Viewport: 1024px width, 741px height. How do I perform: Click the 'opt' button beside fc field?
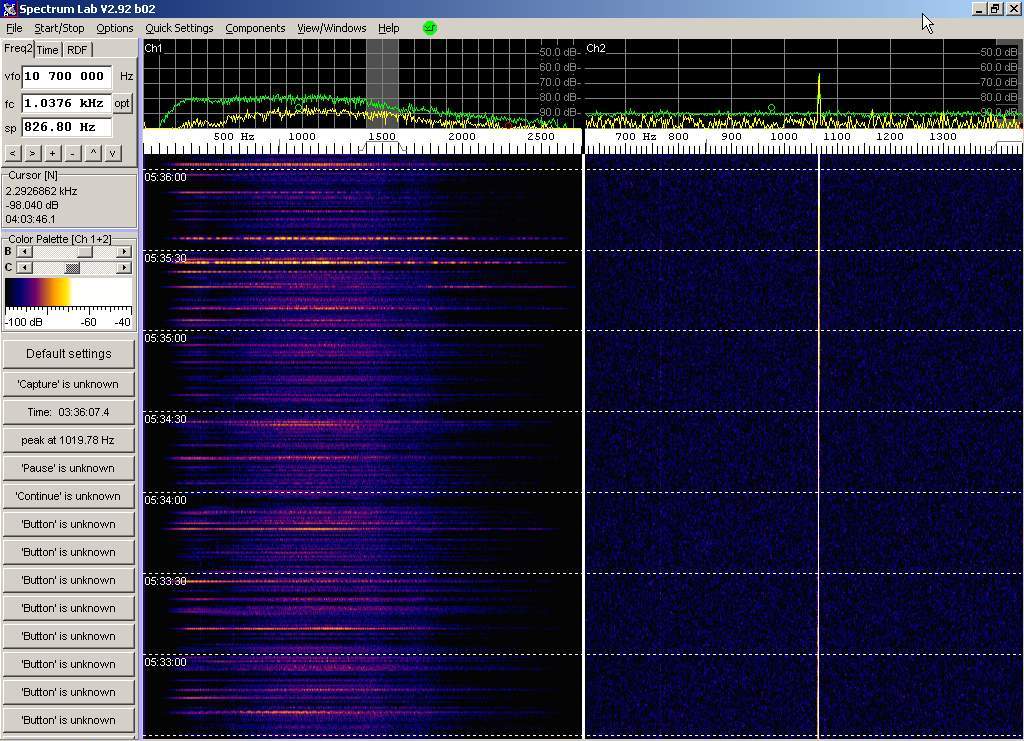[x=122, y=103]
